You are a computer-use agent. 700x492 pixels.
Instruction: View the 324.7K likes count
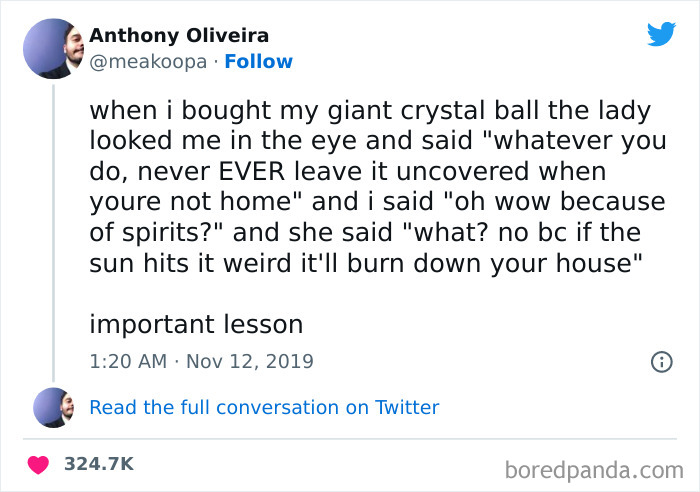point(98,464)
